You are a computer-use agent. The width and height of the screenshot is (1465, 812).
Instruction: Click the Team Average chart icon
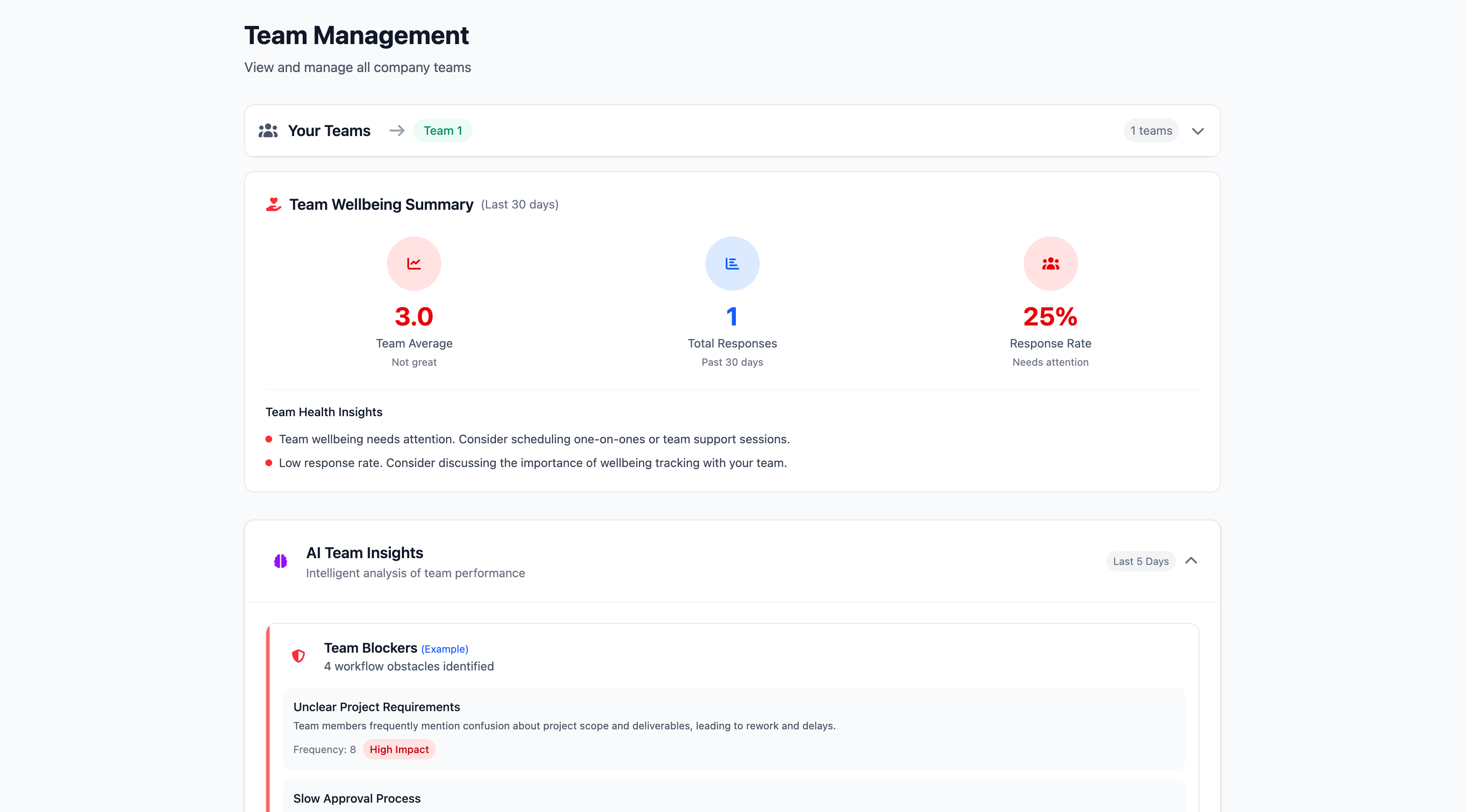pyautogui.click(x=414, y=264)
